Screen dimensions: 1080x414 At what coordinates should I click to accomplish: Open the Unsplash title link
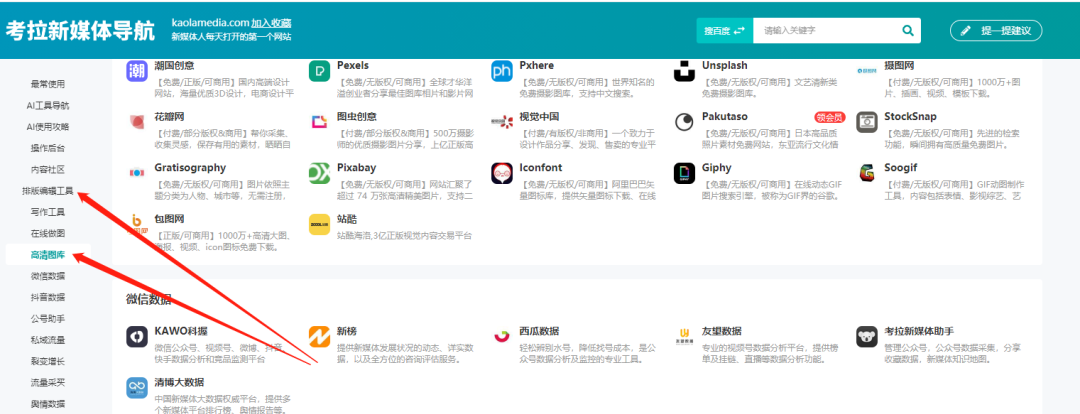click(725, 65)
